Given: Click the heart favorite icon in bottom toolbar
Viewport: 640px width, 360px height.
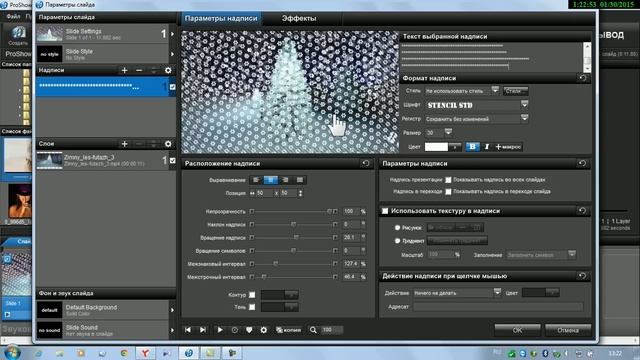Looking at the screenshot, I should tap(249, 330).
